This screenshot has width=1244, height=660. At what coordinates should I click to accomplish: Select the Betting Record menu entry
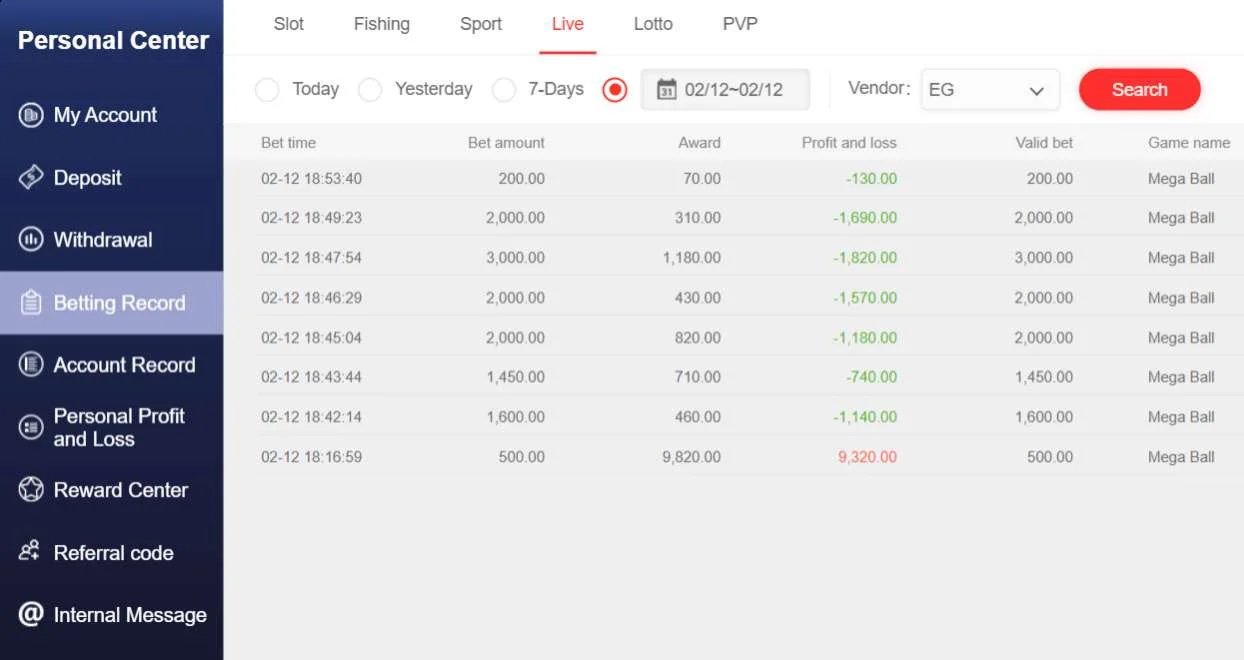pyautogui.click(x=111, y=303)
